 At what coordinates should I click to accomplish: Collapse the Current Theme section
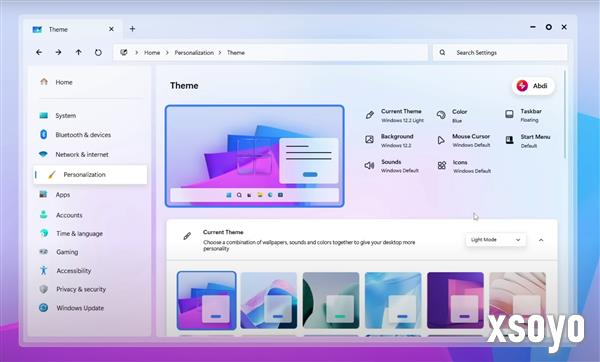[541, 240]
